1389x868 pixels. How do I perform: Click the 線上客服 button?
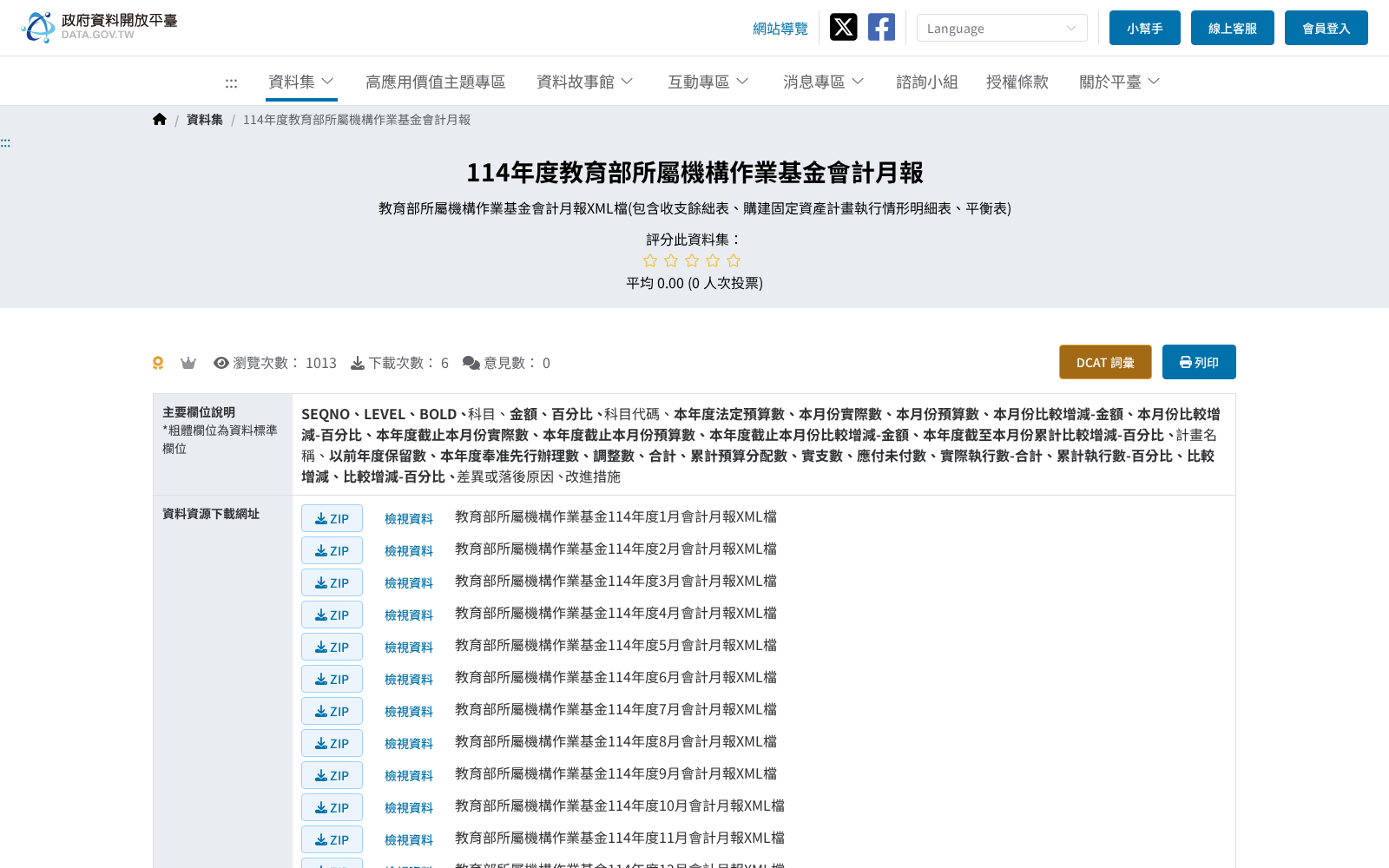(1233, 28)
